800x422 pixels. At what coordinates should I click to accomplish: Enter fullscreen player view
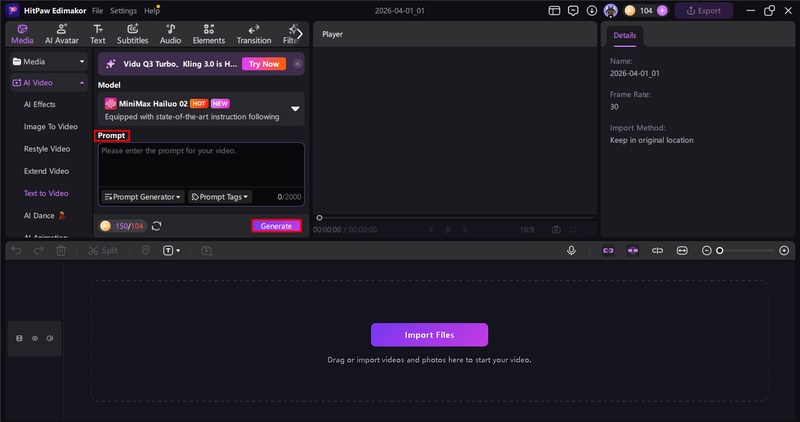coord(590,230)
